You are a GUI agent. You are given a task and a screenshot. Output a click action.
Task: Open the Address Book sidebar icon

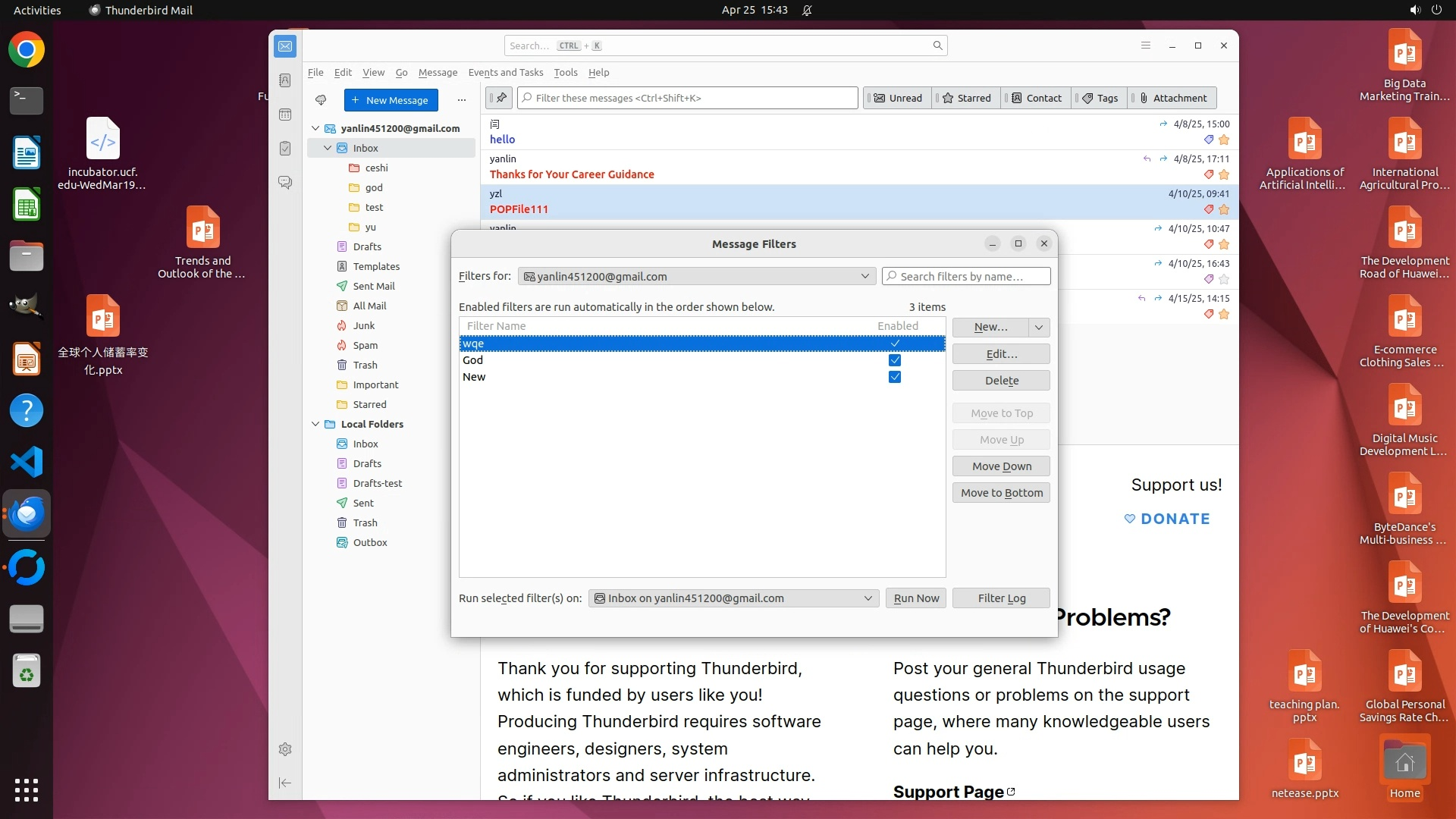(285, 80)
